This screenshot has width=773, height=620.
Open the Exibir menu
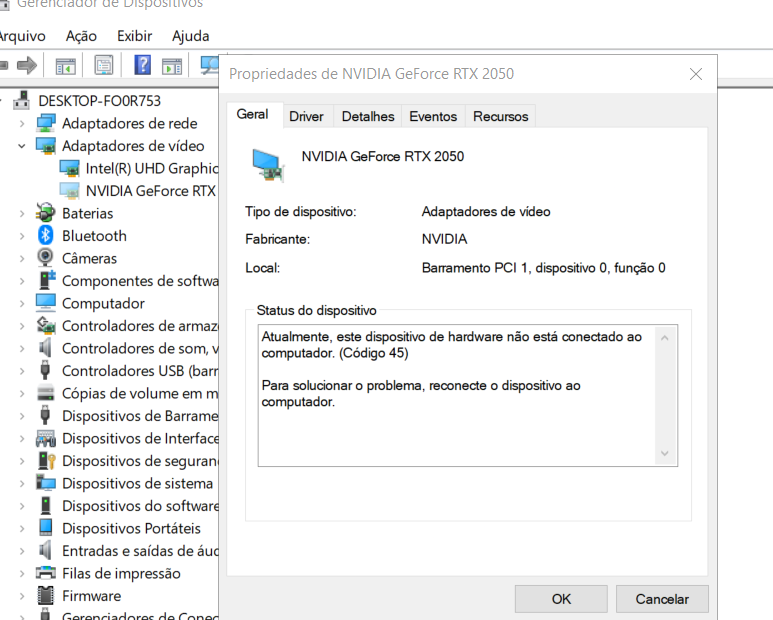tap(135, 36)
